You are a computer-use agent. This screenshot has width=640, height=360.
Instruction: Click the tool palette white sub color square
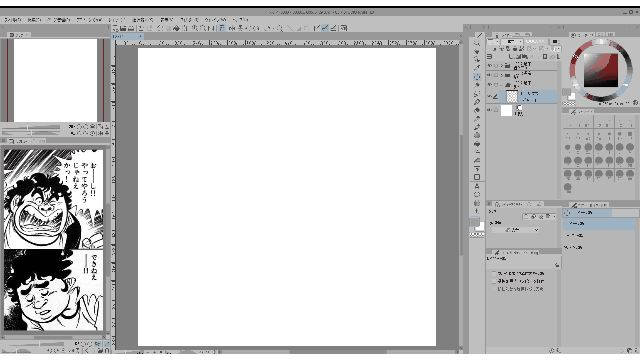click(x=481, y=227)
